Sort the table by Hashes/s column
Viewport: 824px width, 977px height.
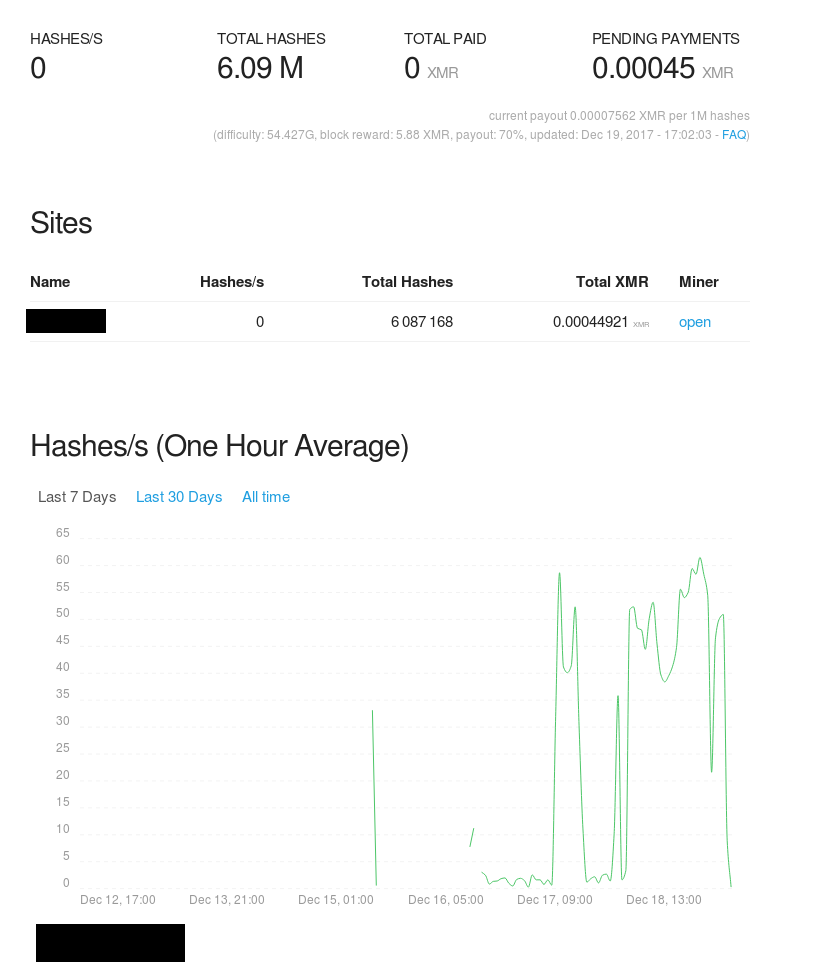[231, 282]
